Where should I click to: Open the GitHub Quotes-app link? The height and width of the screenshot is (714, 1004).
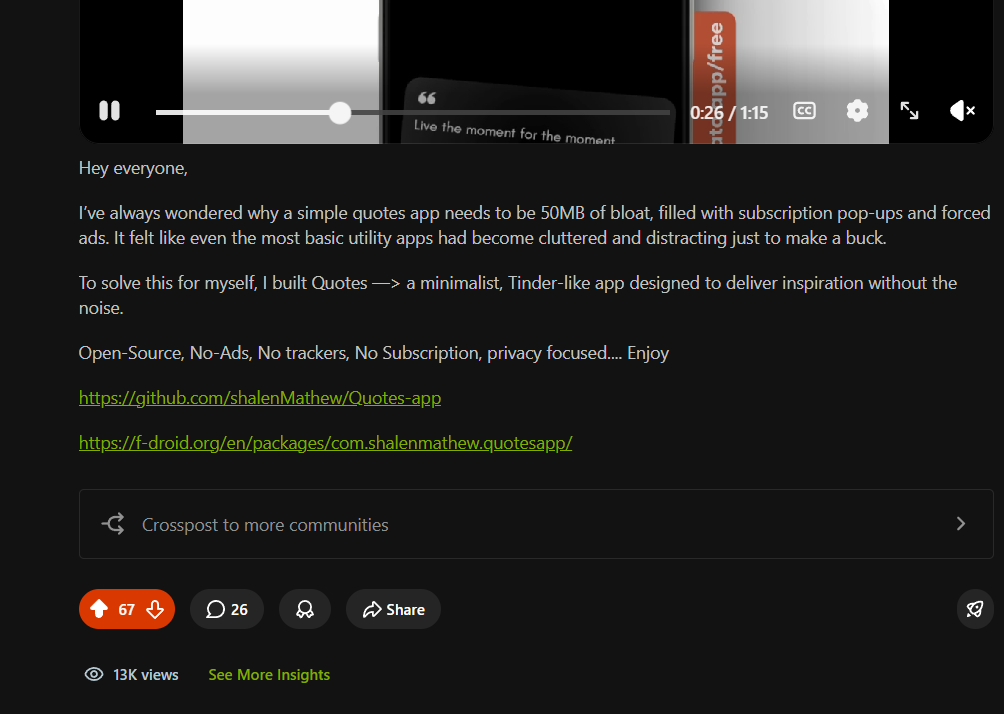tap(260, 398)
